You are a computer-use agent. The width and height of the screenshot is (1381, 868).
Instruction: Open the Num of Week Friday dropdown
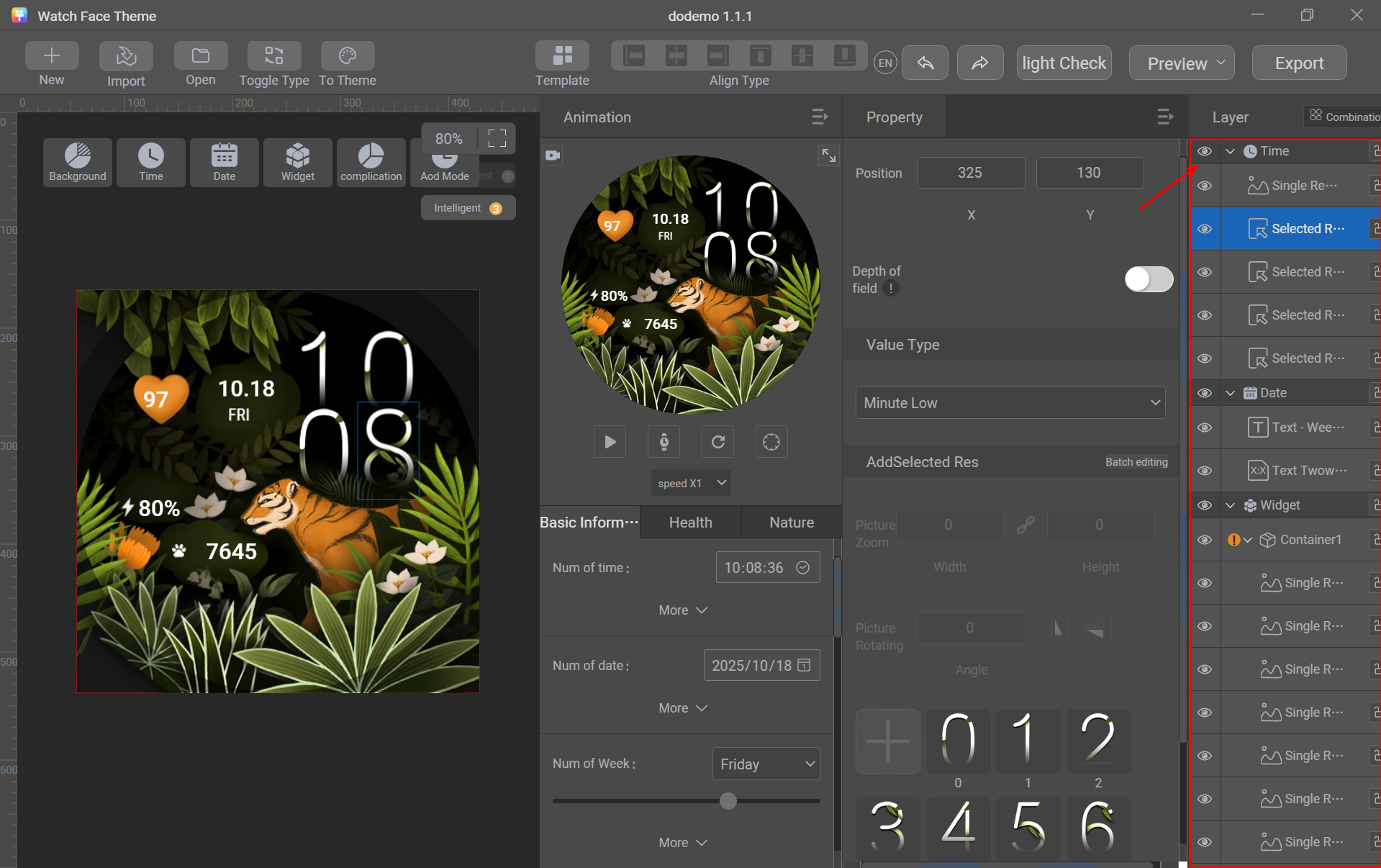[766, 764]
